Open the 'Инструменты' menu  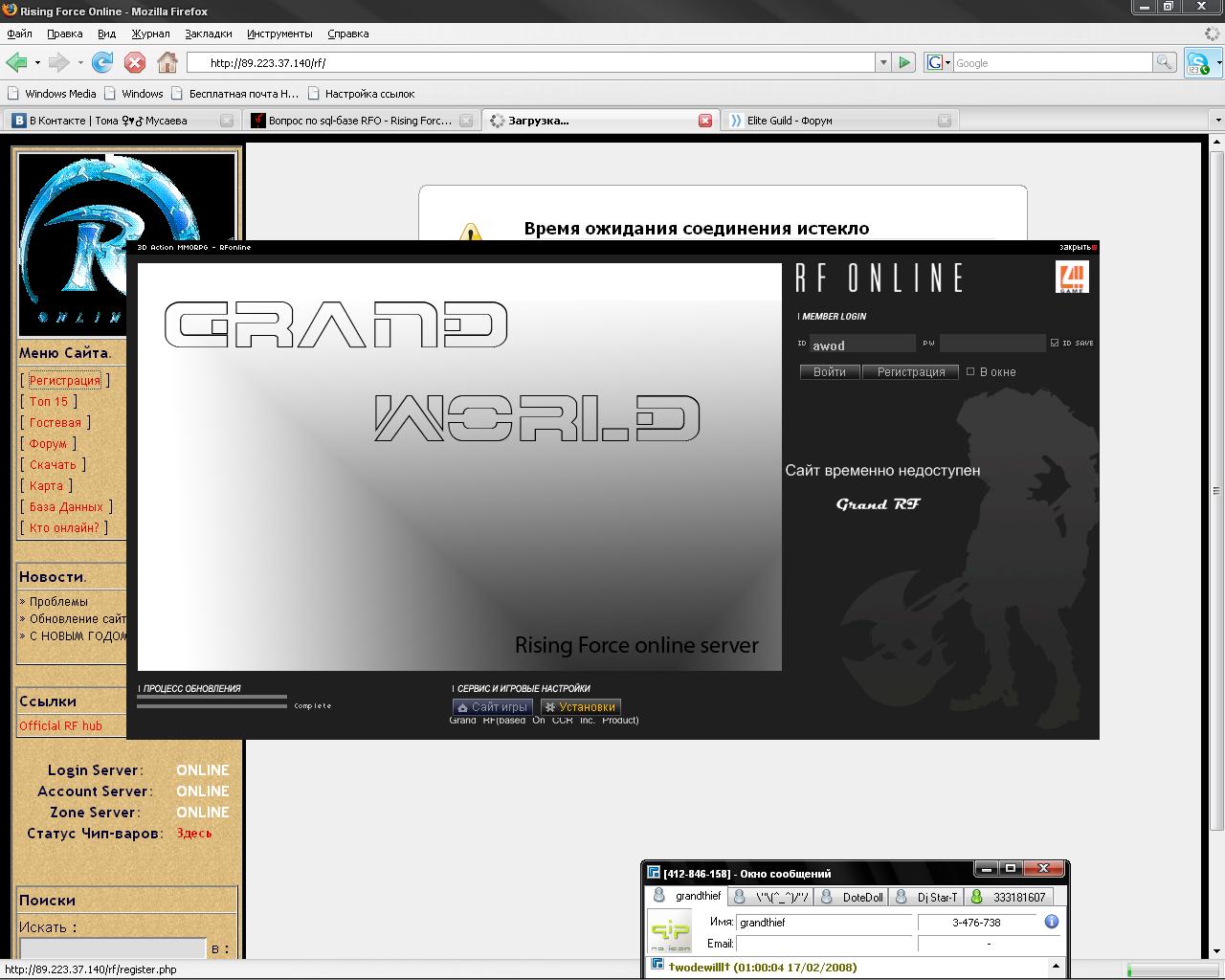click(x=279, y=33)
